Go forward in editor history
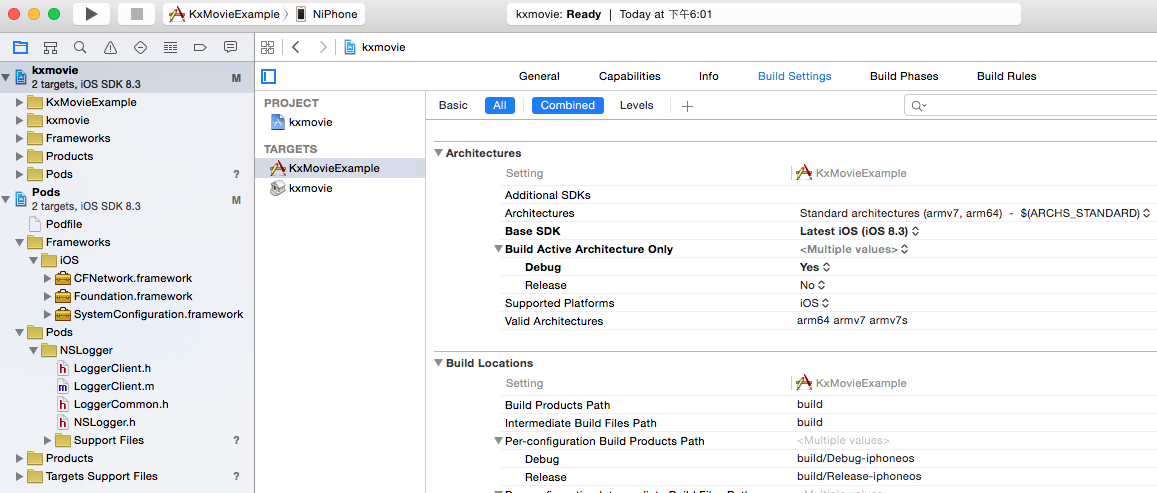Image resolution: width=1157 pixels, height=493 pixels. pyautogui.click(x=322, y=47)
